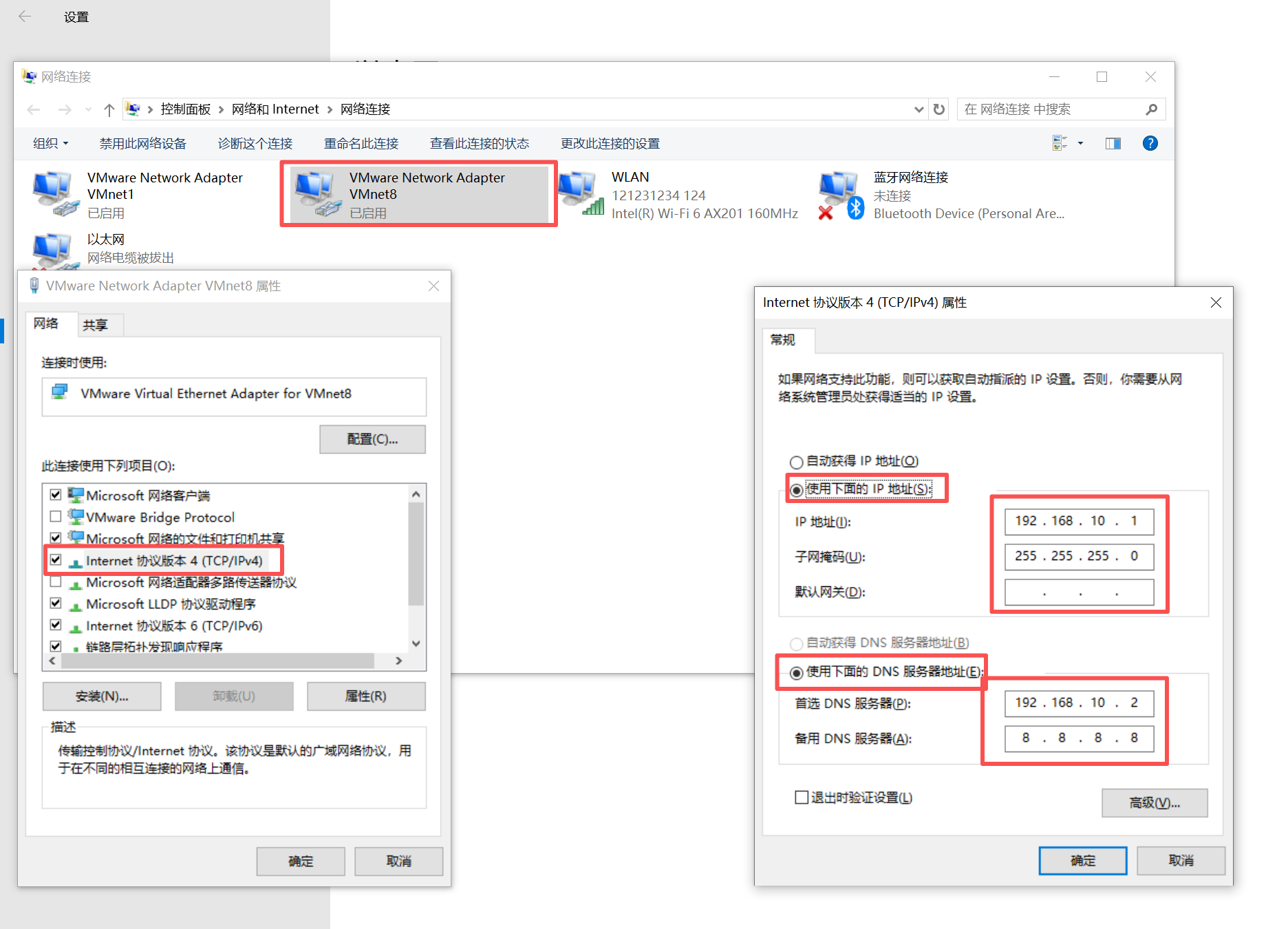This screenshot has width=1288, height=929.
Task: Expand chevron after 网络和 Internet in breadcrumb
Action: click(x=330, y=109)
